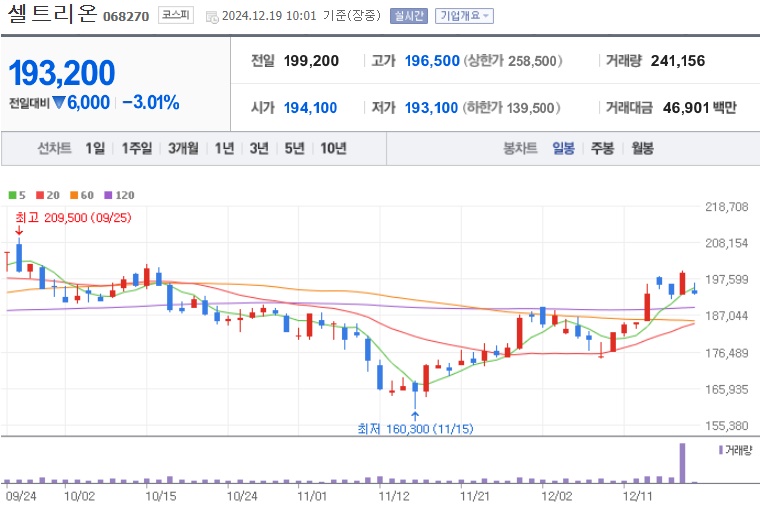Image resolution: width=760 pixels, height=510 pixels.
Task: Click the 11/15 lowest candlestick
Action: click(415, 394)
